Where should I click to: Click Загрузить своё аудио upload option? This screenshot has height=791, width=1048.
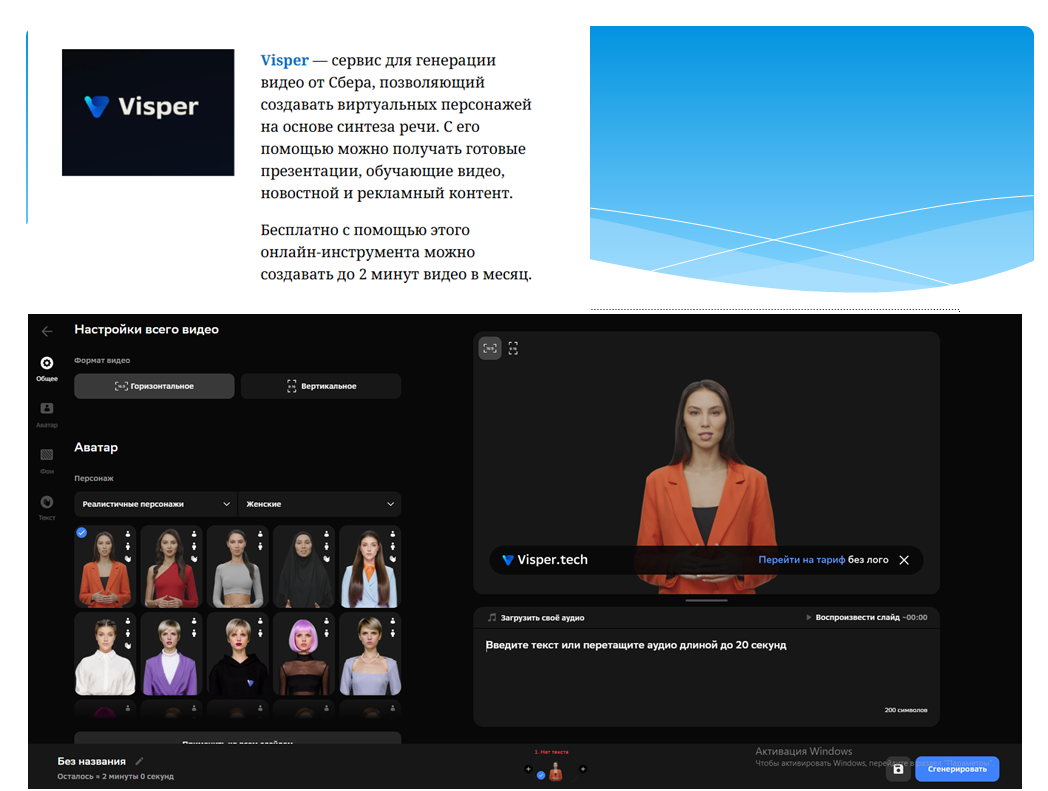[x=536, y=618]
